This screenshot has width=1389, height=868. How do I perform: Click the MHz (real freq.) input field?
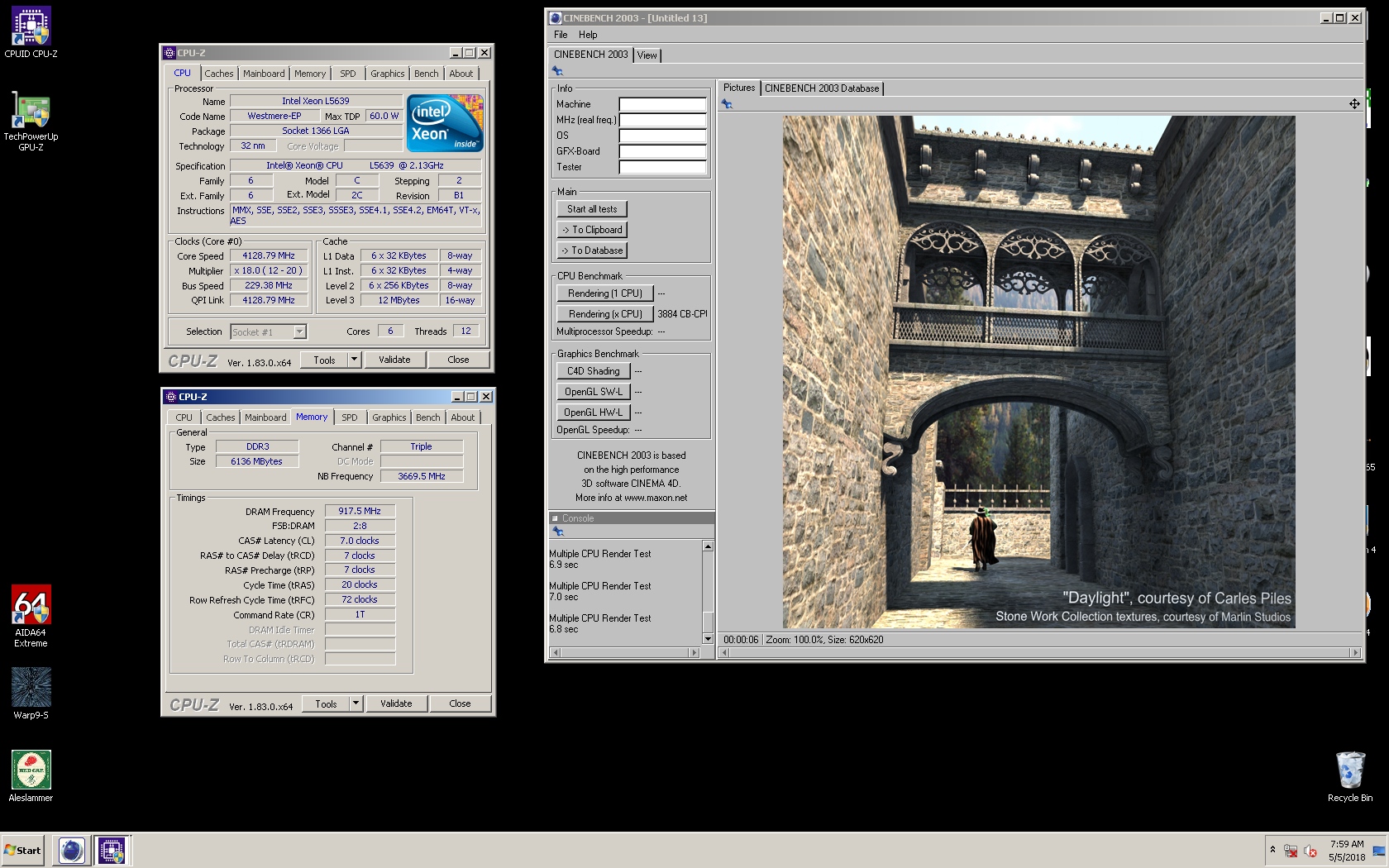[x=663, y=120]
